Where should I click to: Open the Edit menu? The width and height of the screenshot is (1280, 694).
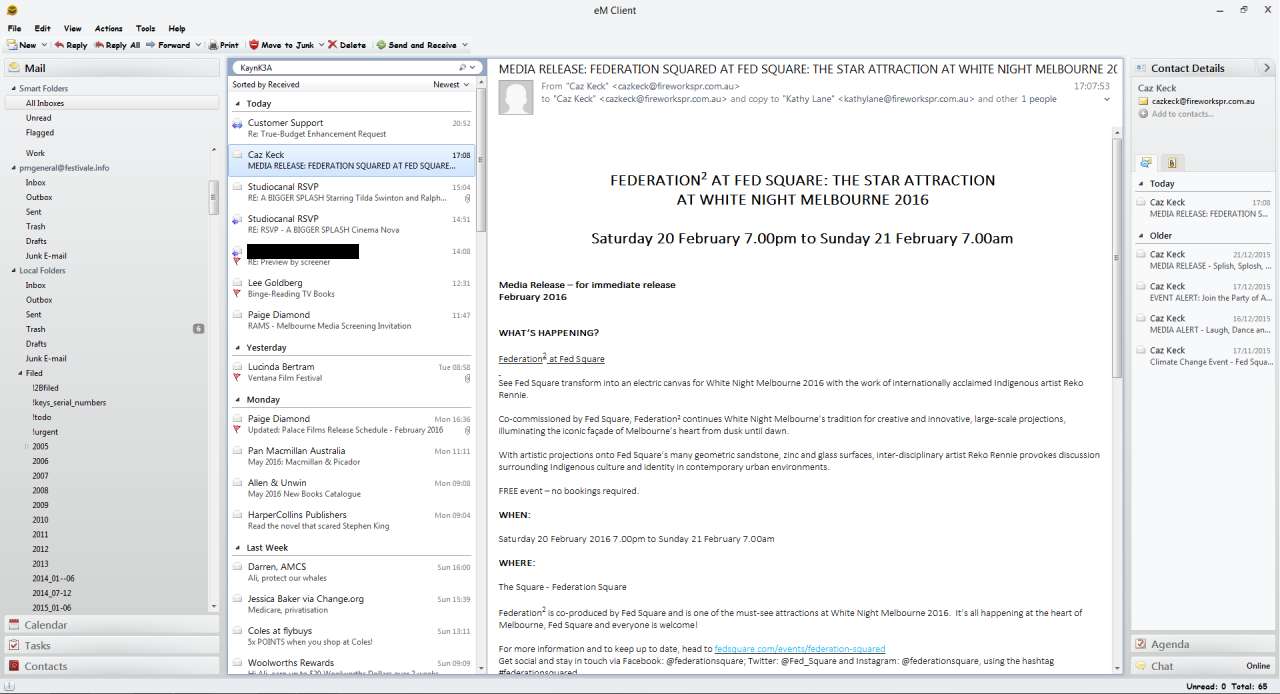[x=42, y=29]
